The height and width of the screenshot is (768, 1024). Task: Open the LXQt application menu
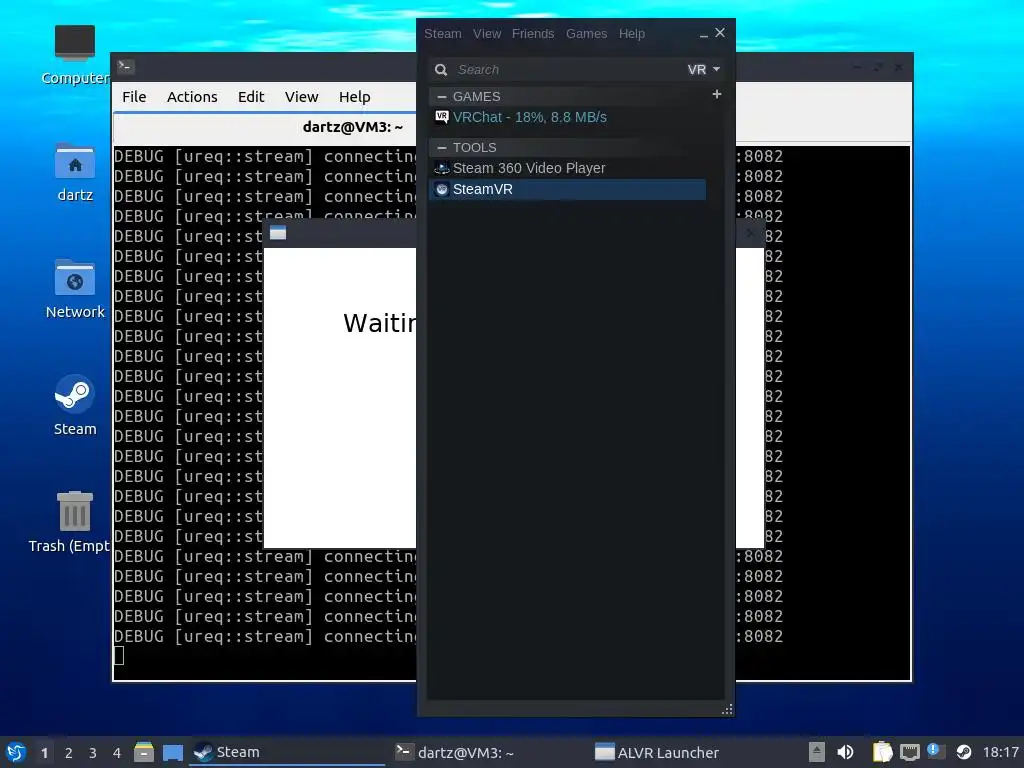pyautogui.click(x=16, y=752)
